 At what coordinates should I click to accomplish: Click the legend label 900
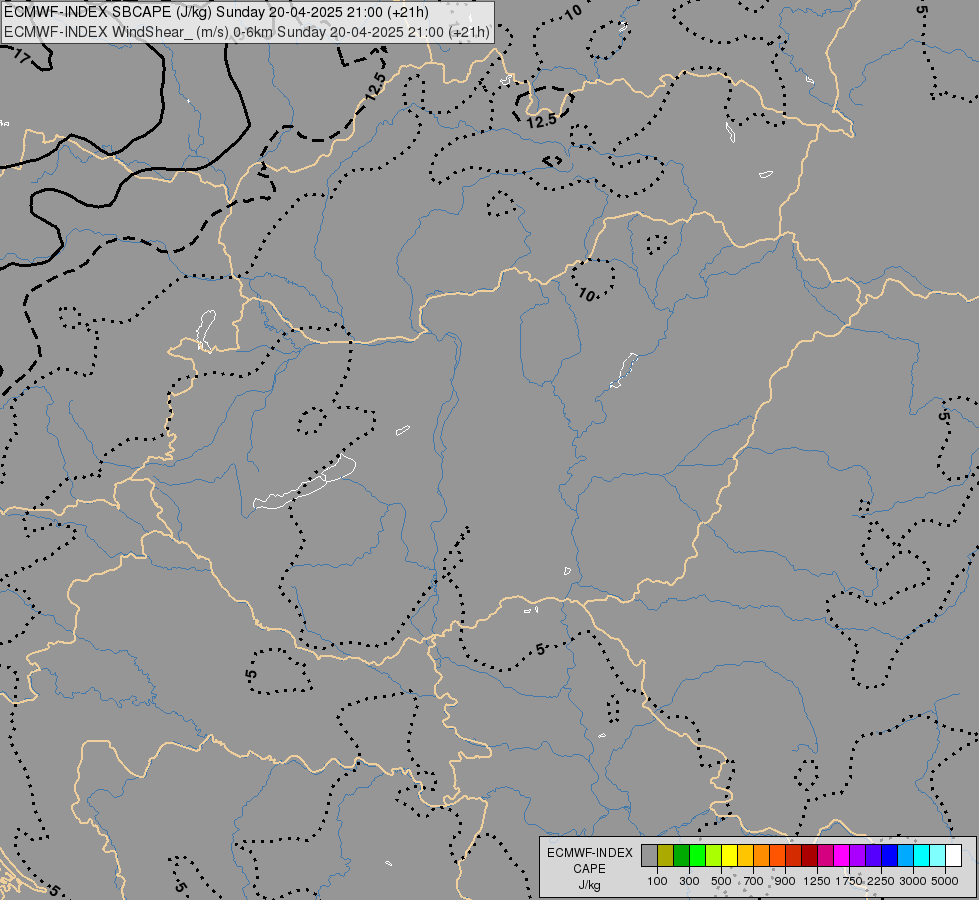coord(785,881)
